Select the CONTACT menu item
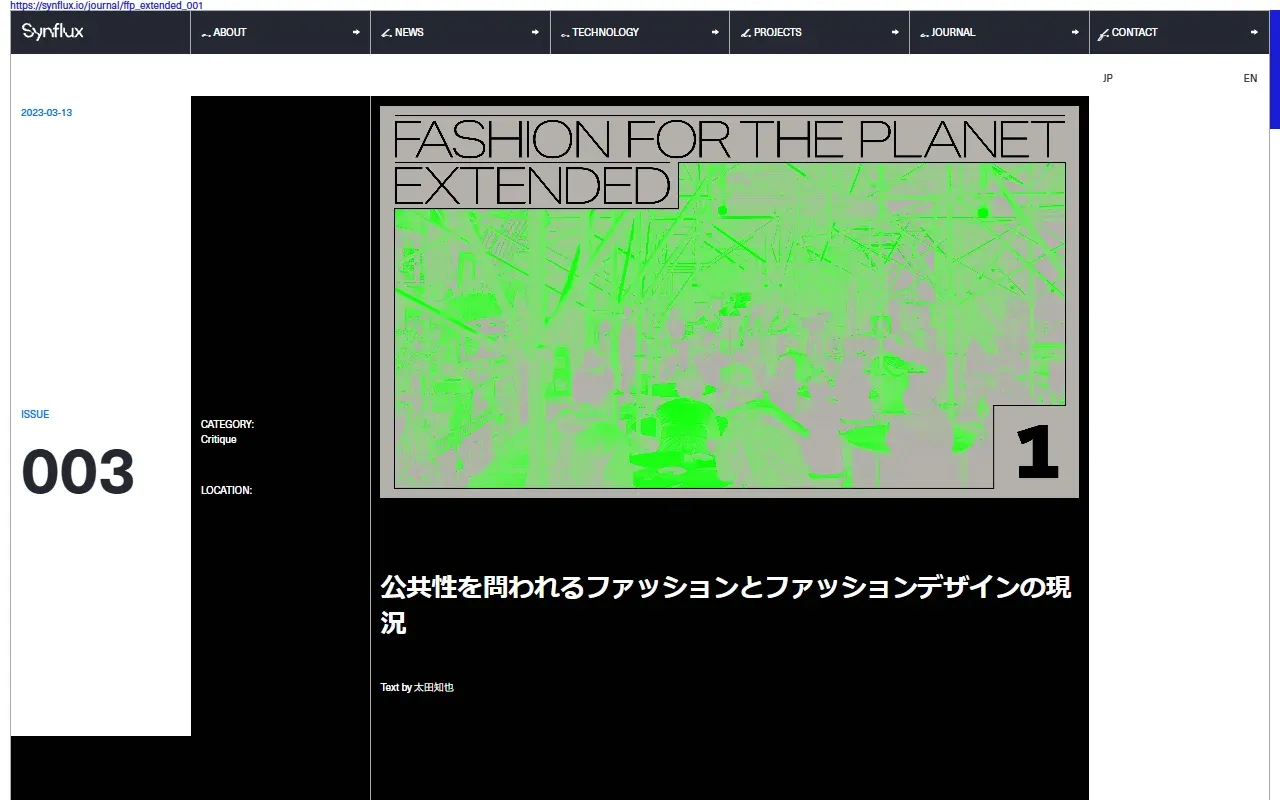Screen dimensions: 1280x800 point(1135,32)
